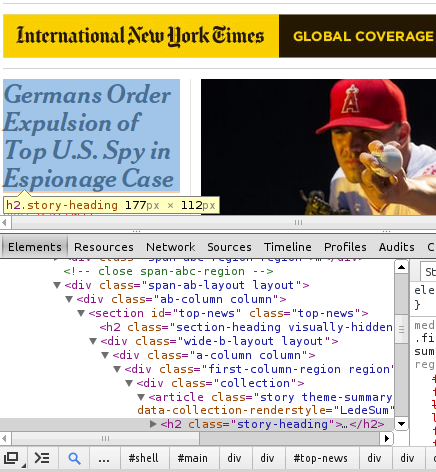Open the Elements tab
The height and width of the screenshot is (472, 436).
tap(35, 247)
